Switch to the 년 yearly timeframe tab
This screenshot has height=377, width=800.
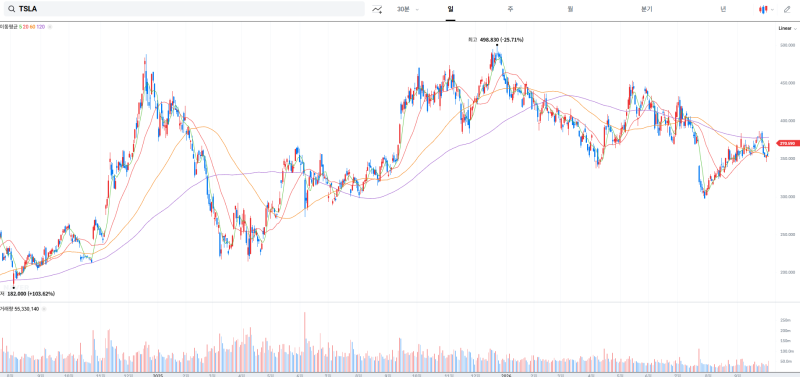[x=723, y=9]
